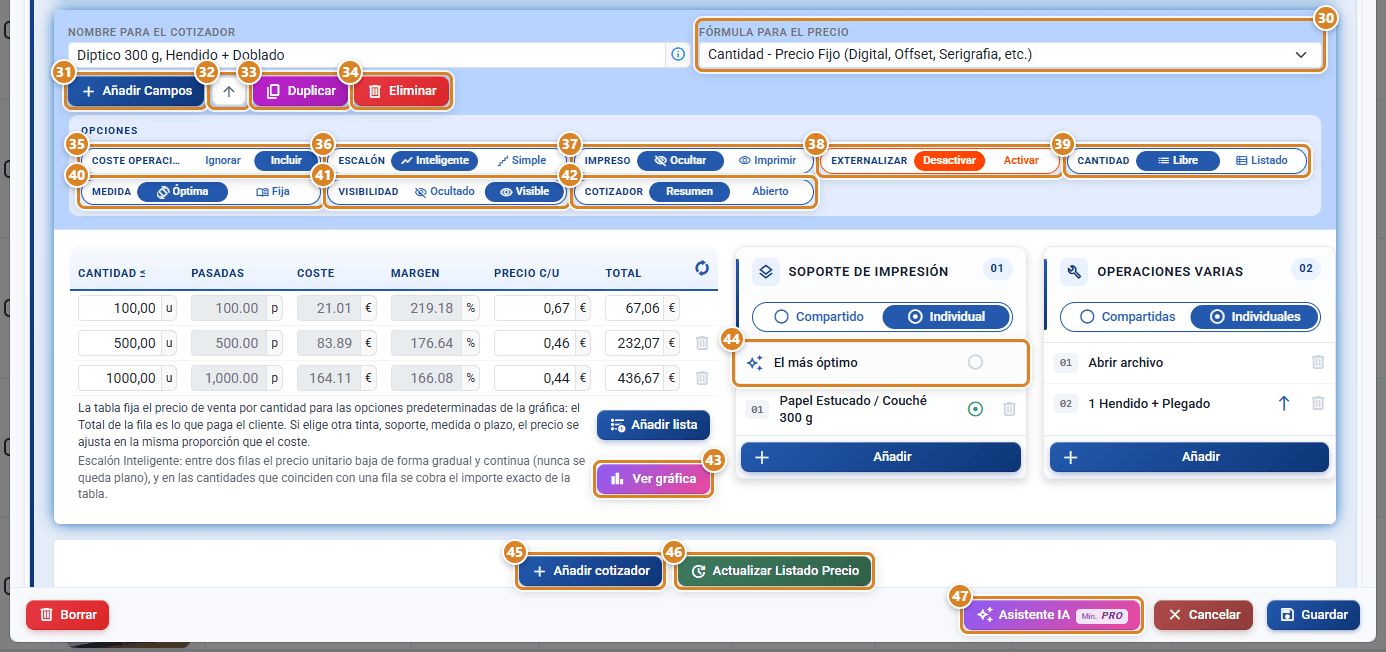Click the 232,07 total input
The image size is (1386, 652).
[635, 343]
